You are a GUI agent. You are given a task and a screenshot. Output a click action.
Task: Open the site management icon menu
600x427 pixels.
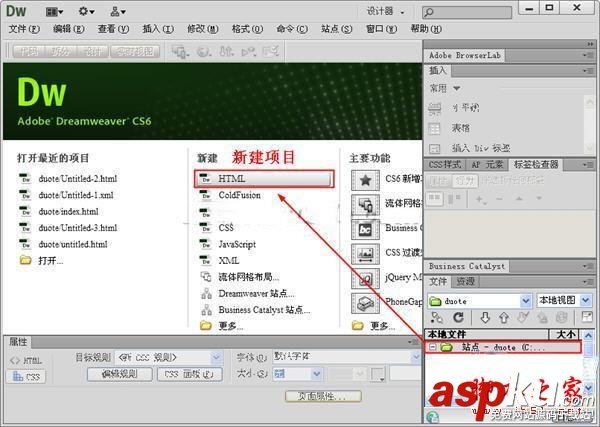tap(117, 12)
